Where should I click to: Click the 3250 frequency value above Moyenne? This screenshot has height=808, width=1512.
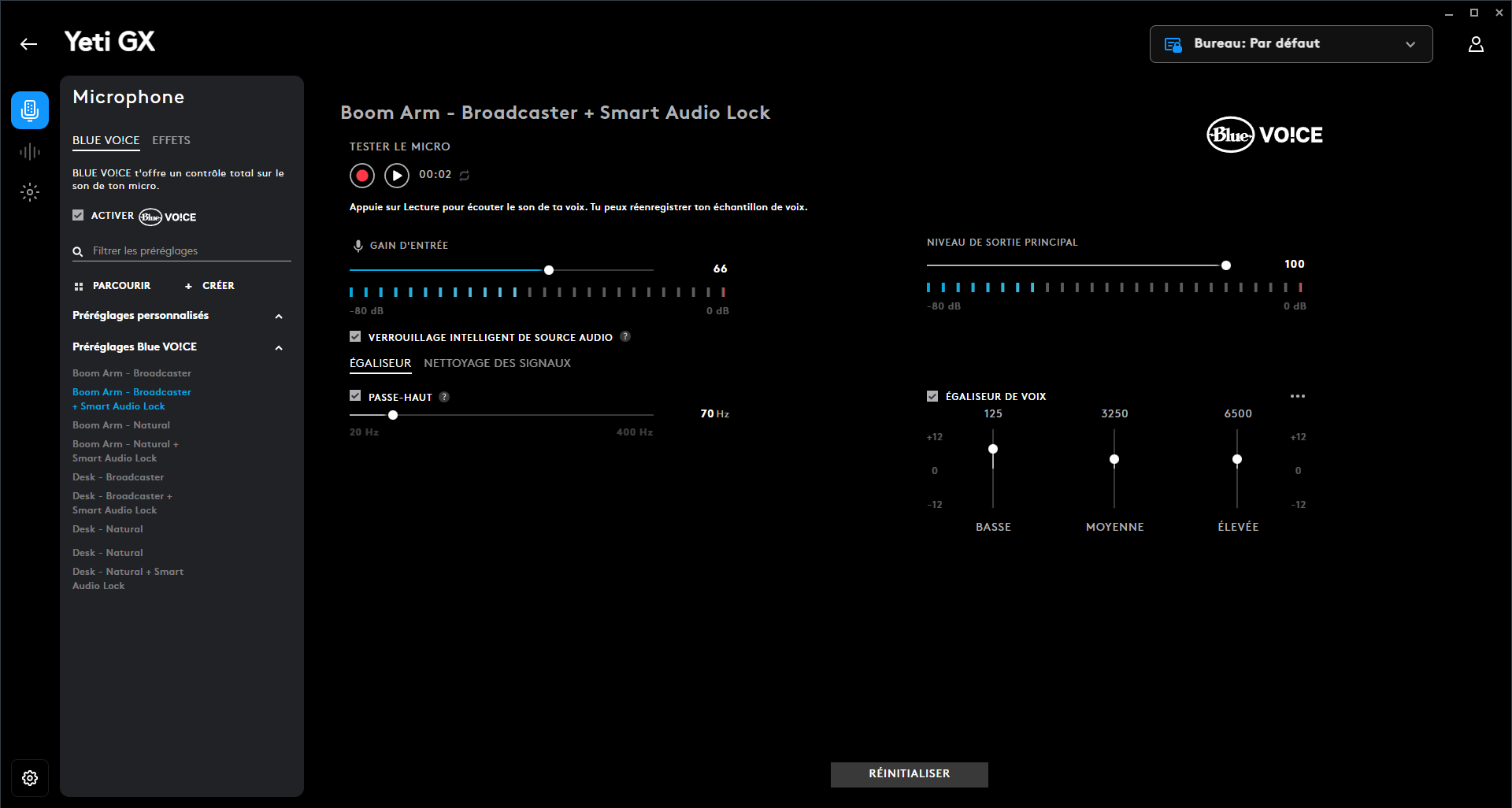click(x=1114, y=413)
